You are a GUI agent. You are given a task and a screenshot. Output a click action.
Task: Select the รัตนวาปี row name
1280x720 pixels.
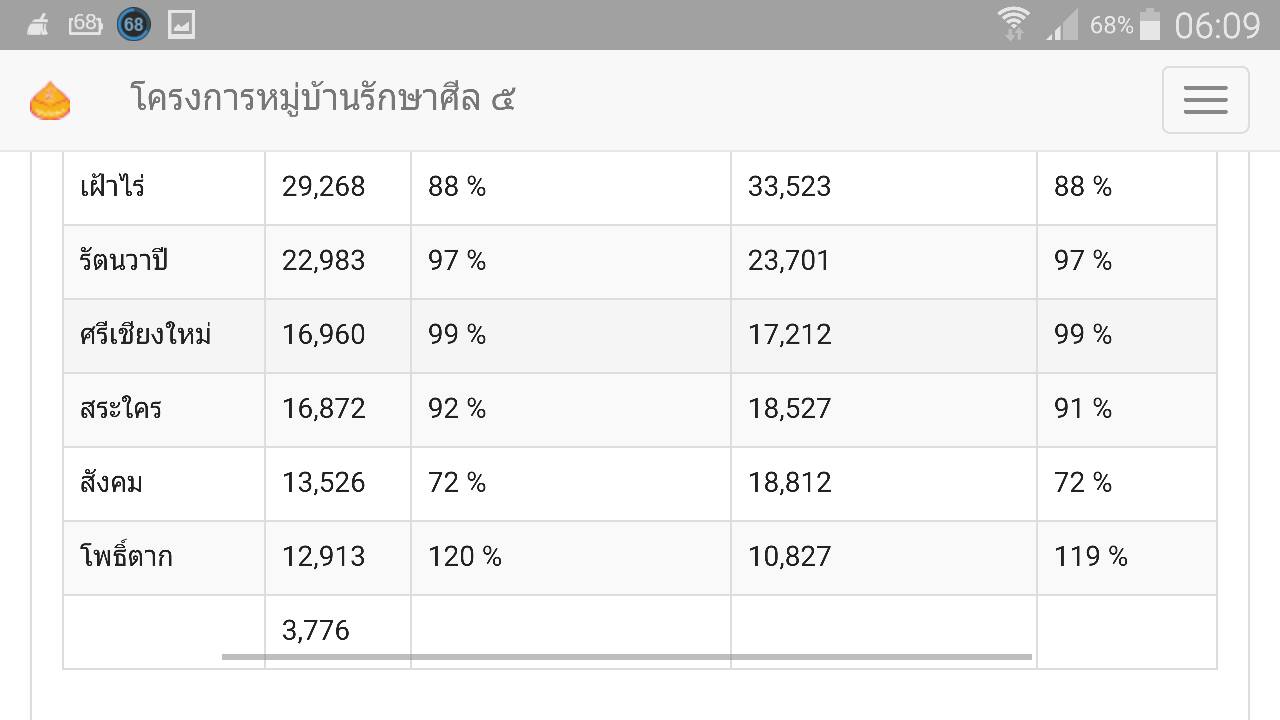124,261
